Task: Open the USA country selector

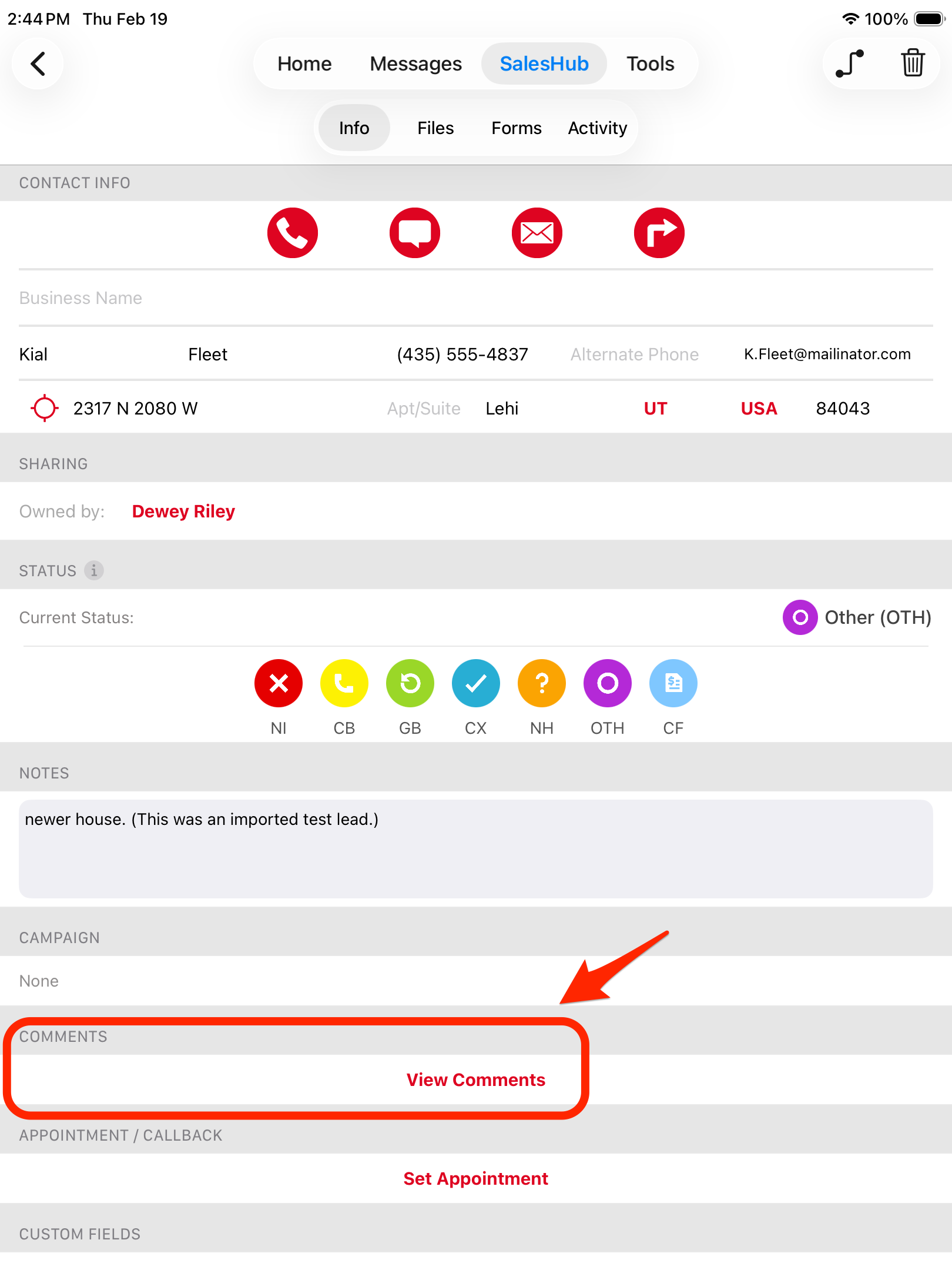Action: tap(759, 409)
